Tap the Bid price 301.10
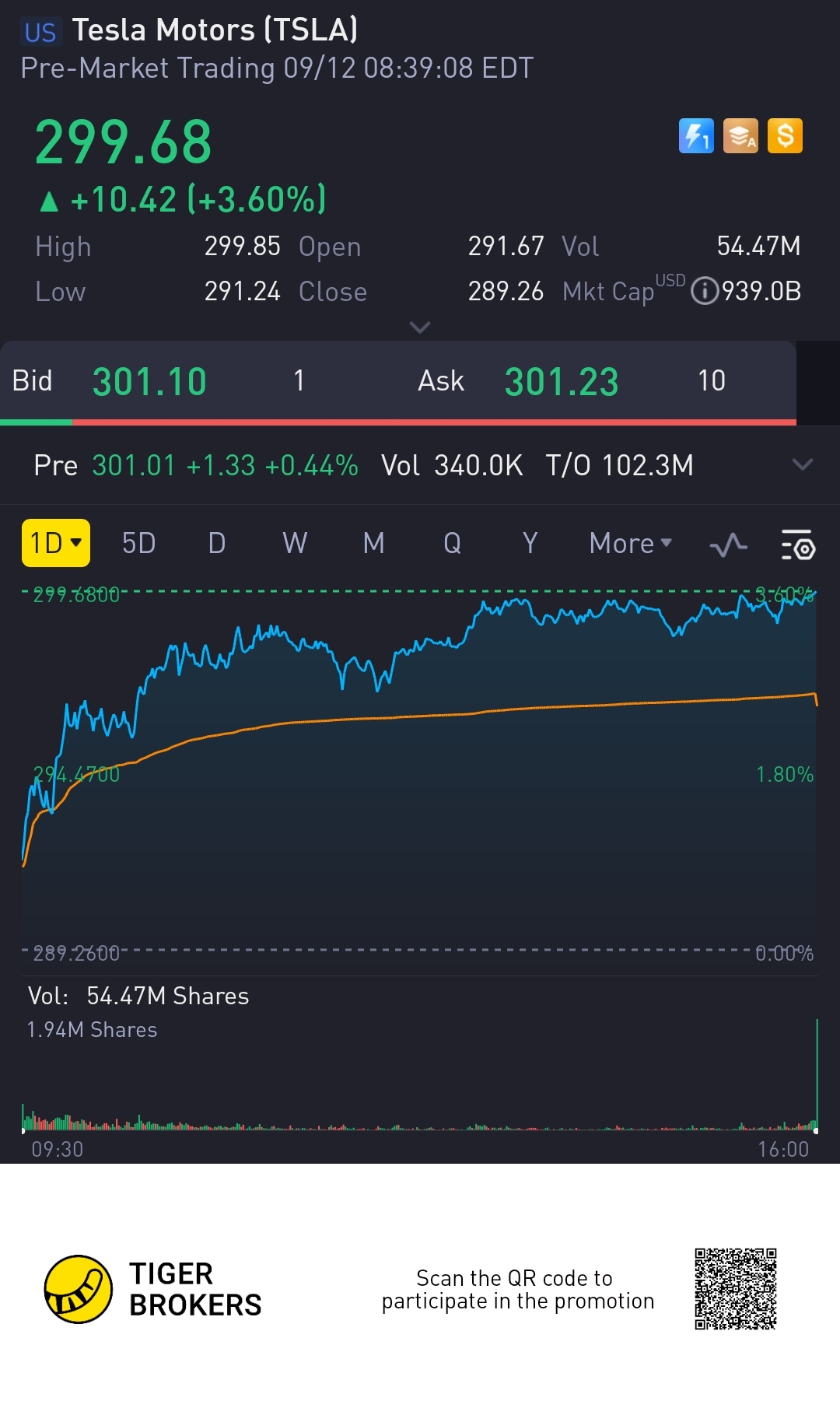 [x=149, y=382]
